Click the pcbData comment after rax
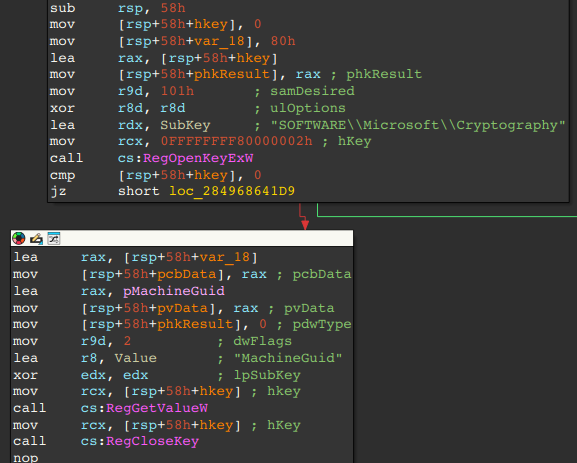This screenshot has width=577, height=463. pos(322,274)
